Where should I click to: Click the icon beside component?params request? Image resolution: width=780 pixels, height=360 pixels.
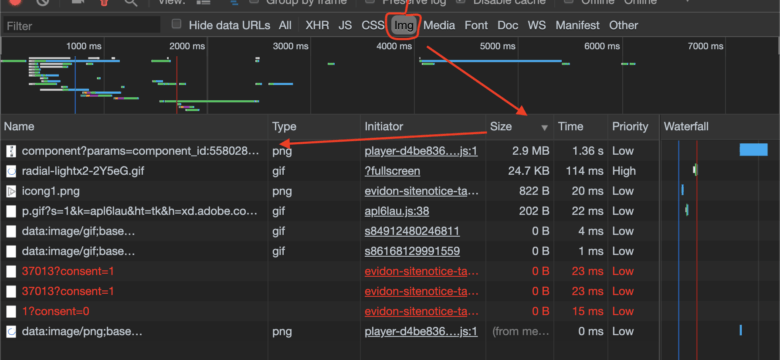[x=11, y=151]
